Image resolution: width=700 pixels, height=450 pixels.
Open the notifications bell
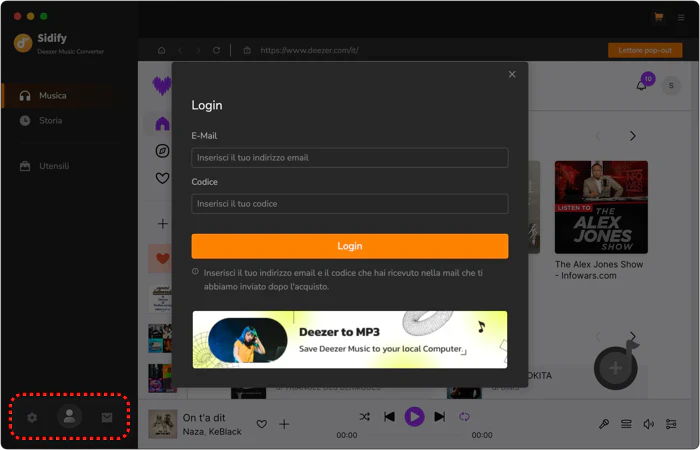point(641,85)
